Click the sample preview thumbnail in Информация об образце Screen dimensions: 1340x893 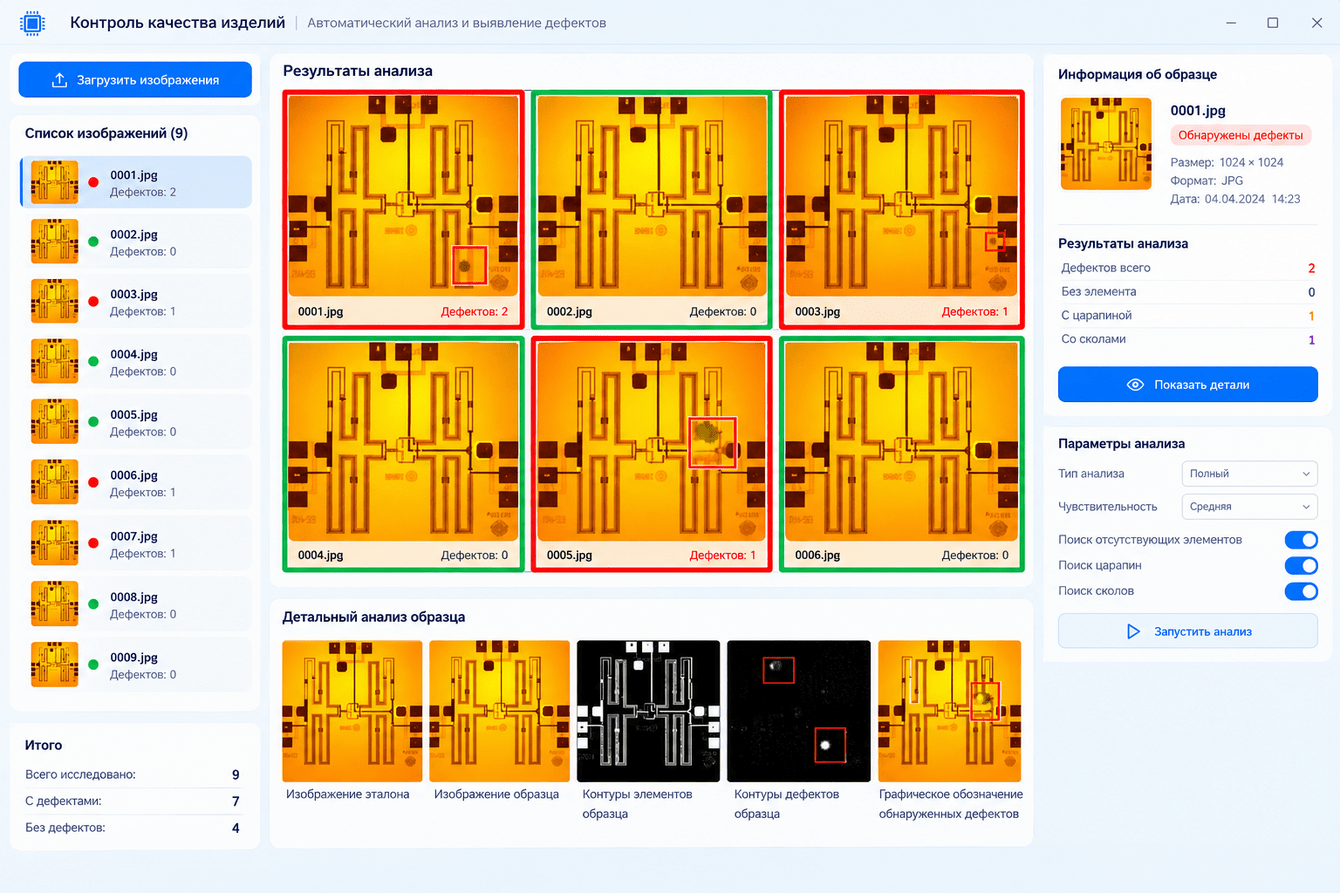pyautogui.click(x=1108, y=143)
